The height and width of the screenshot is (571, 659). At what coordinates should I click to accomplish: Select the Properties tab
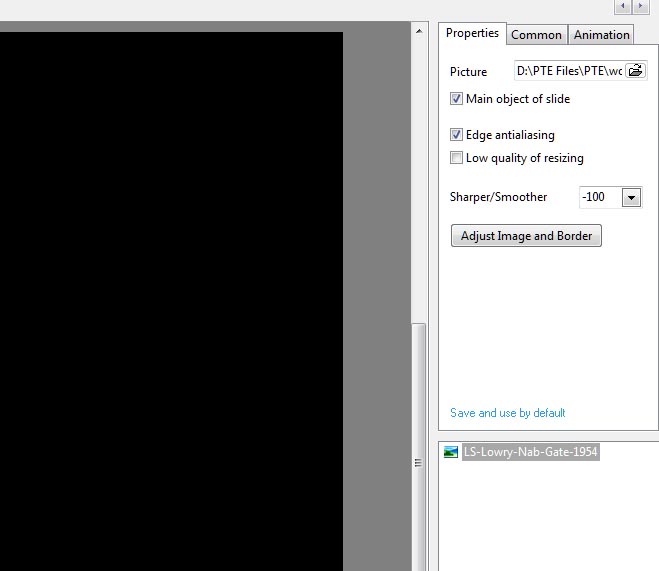click(472, 33)
